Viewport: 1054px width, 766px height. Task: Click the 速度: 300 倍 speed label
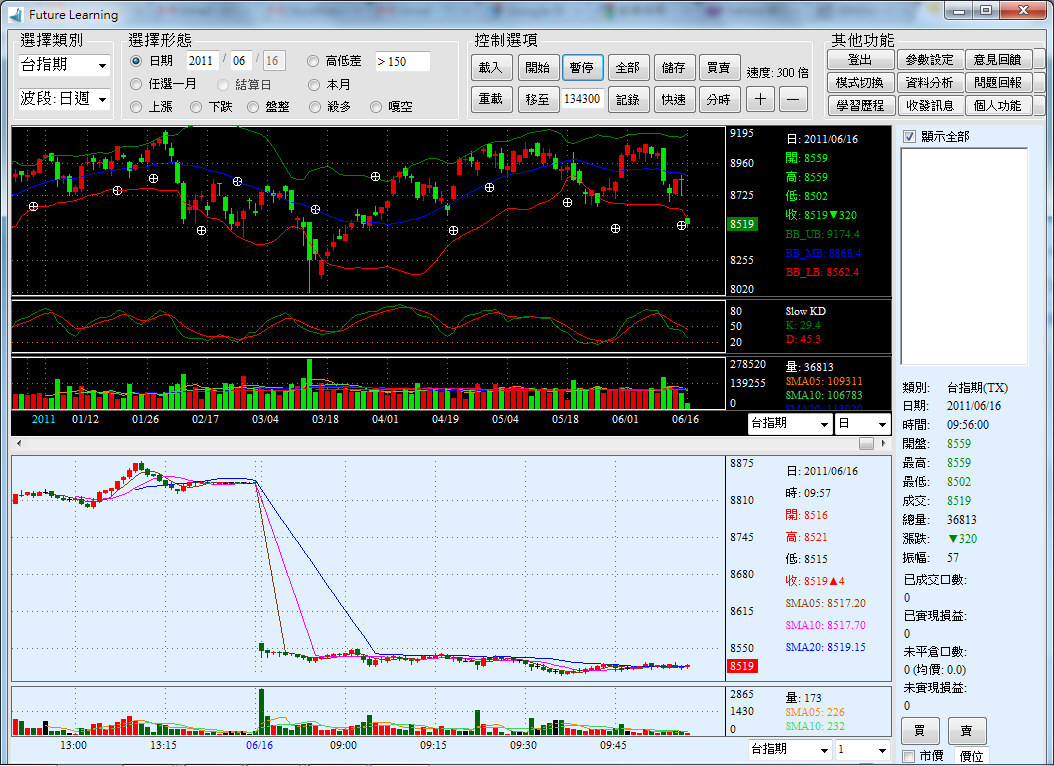pos(777,73)
